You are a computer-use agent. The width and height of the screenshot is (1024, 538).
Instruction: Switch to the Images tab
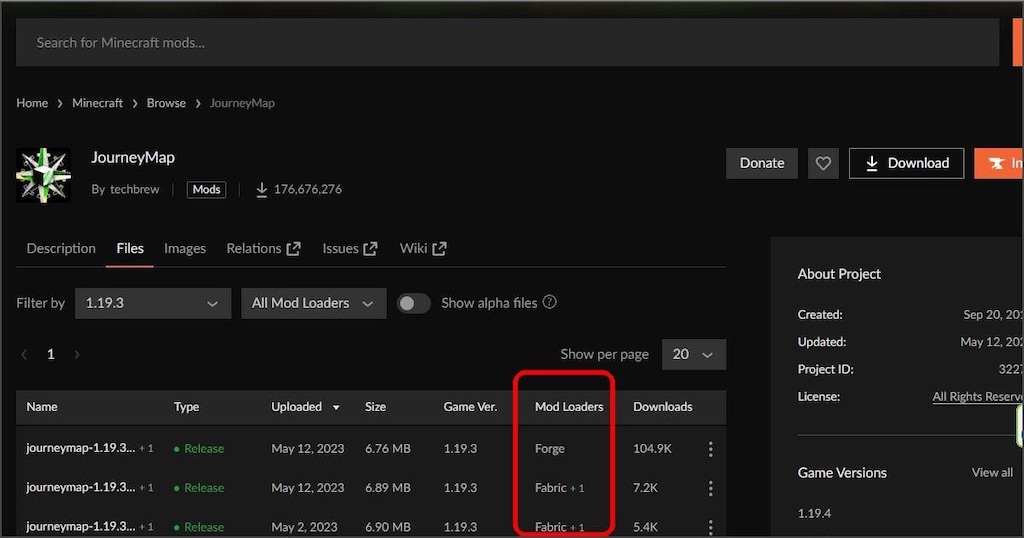pos(185,249)
